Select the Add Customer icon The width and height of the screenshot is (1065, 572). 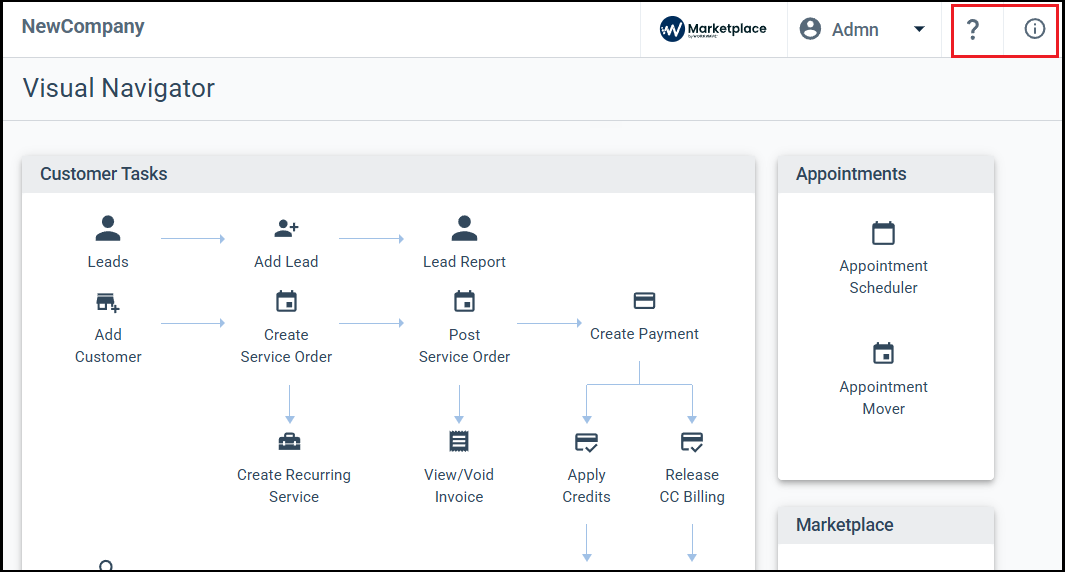pyautogui.click(x=108, y=302)
